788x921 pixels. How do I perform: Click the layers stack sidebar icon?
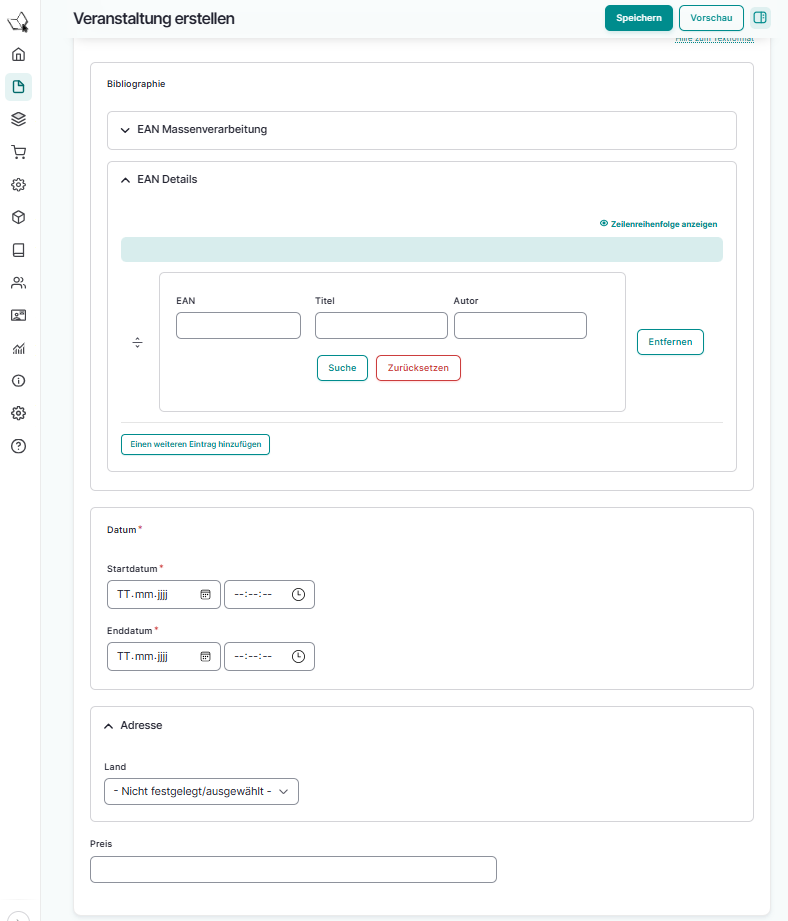pyautogui.click(x=18, y=120)
